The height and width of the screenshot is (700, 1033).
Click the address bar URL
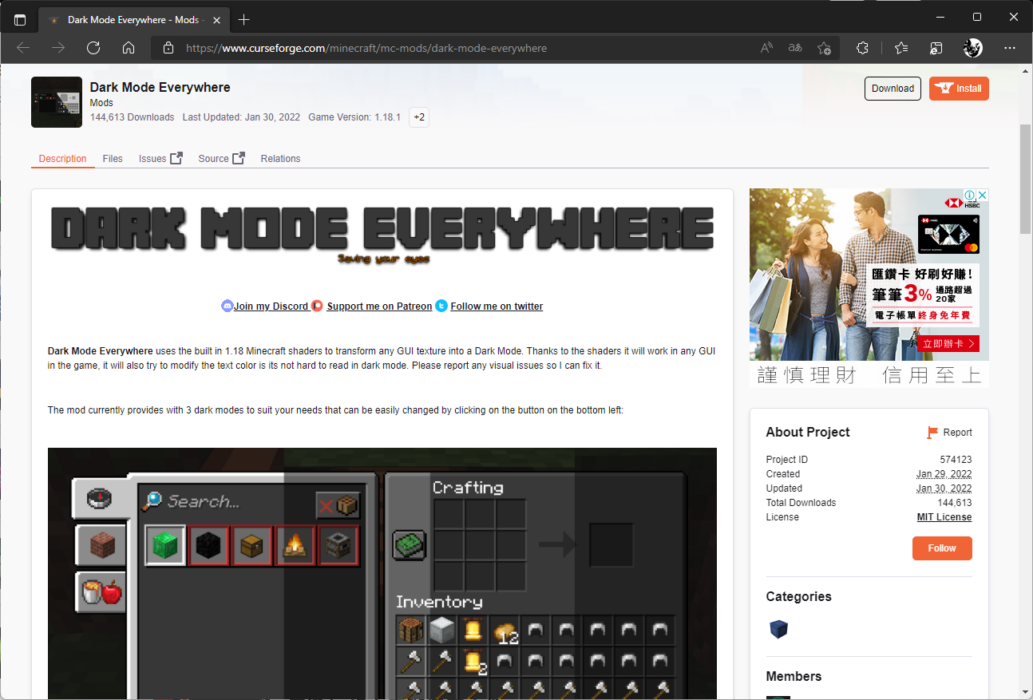point(366,48)
